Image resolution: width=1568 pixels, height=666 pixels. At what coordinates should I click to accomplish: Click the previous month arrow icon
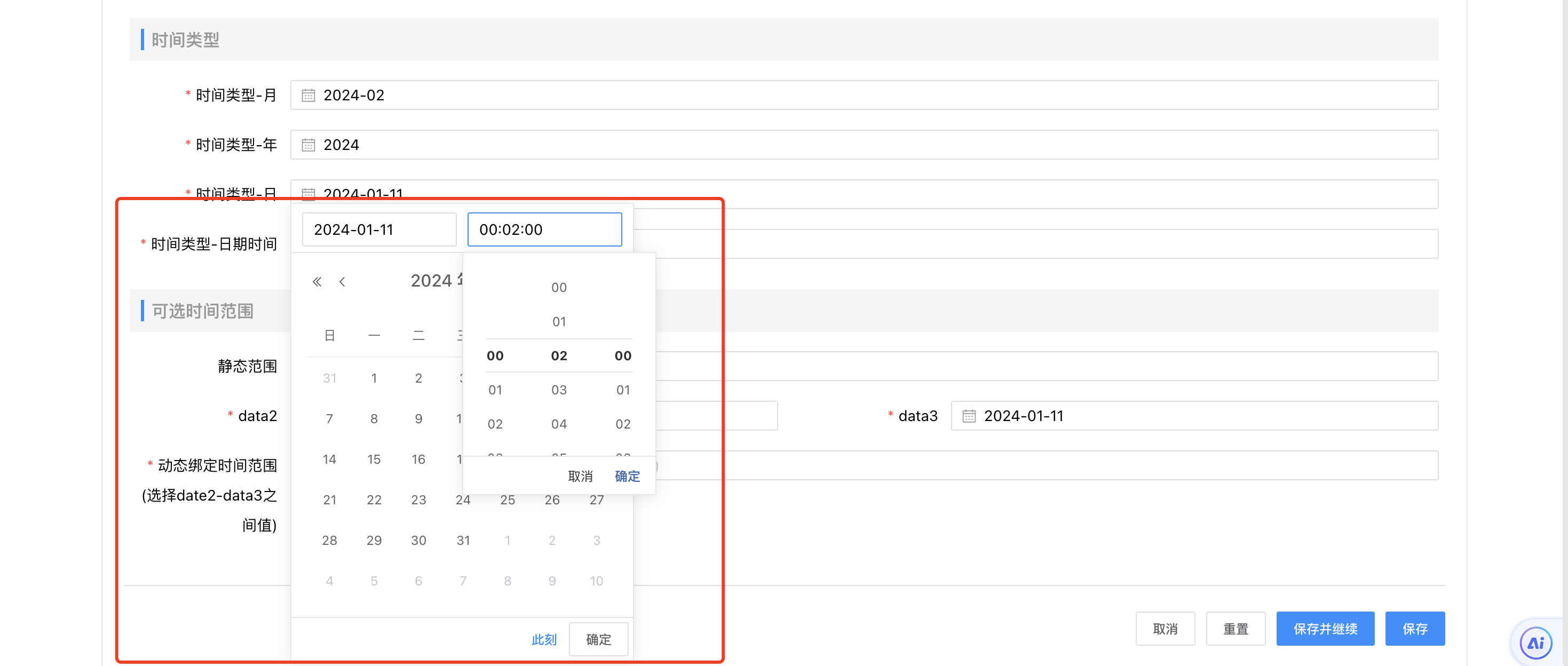click(x=342, y=282)
